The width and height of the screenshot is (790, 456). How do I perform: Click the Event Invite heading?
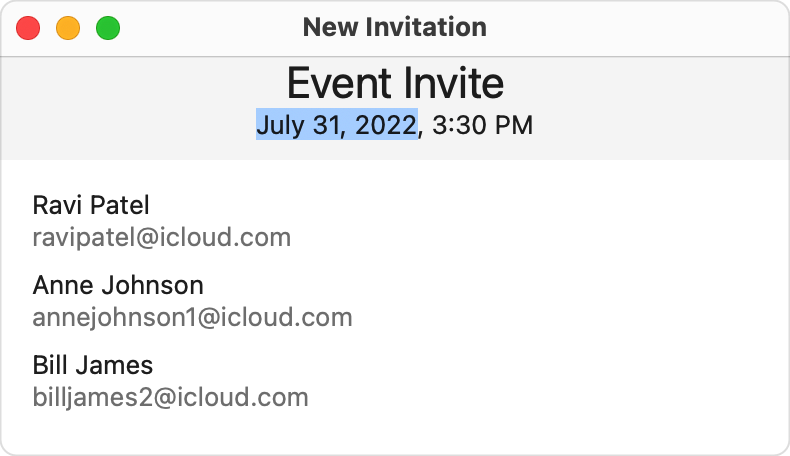pyautogui.click(x=395, y=82)
